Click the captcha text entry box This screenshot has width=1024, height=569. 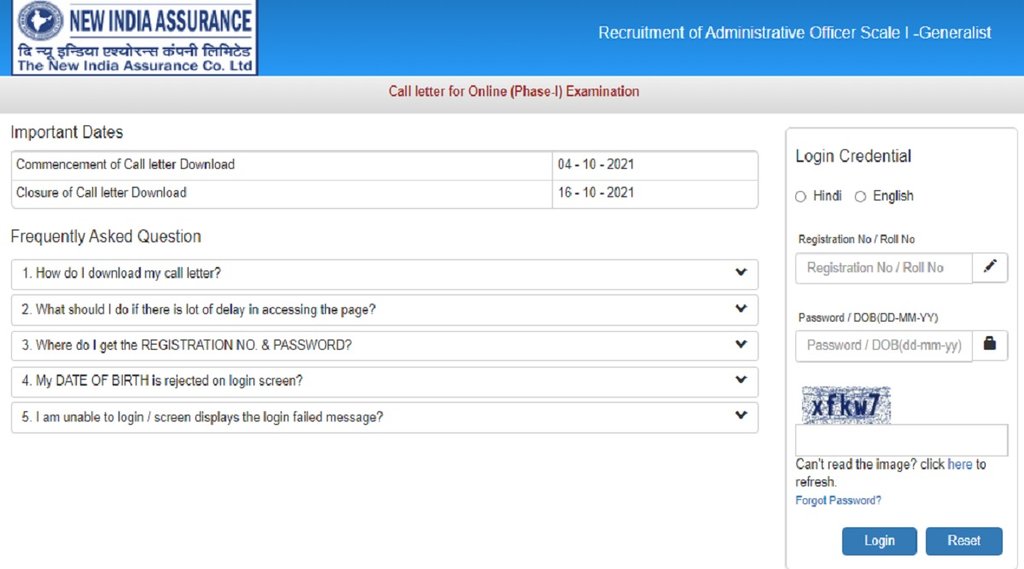pyautogui.click(x=901, y=440)
